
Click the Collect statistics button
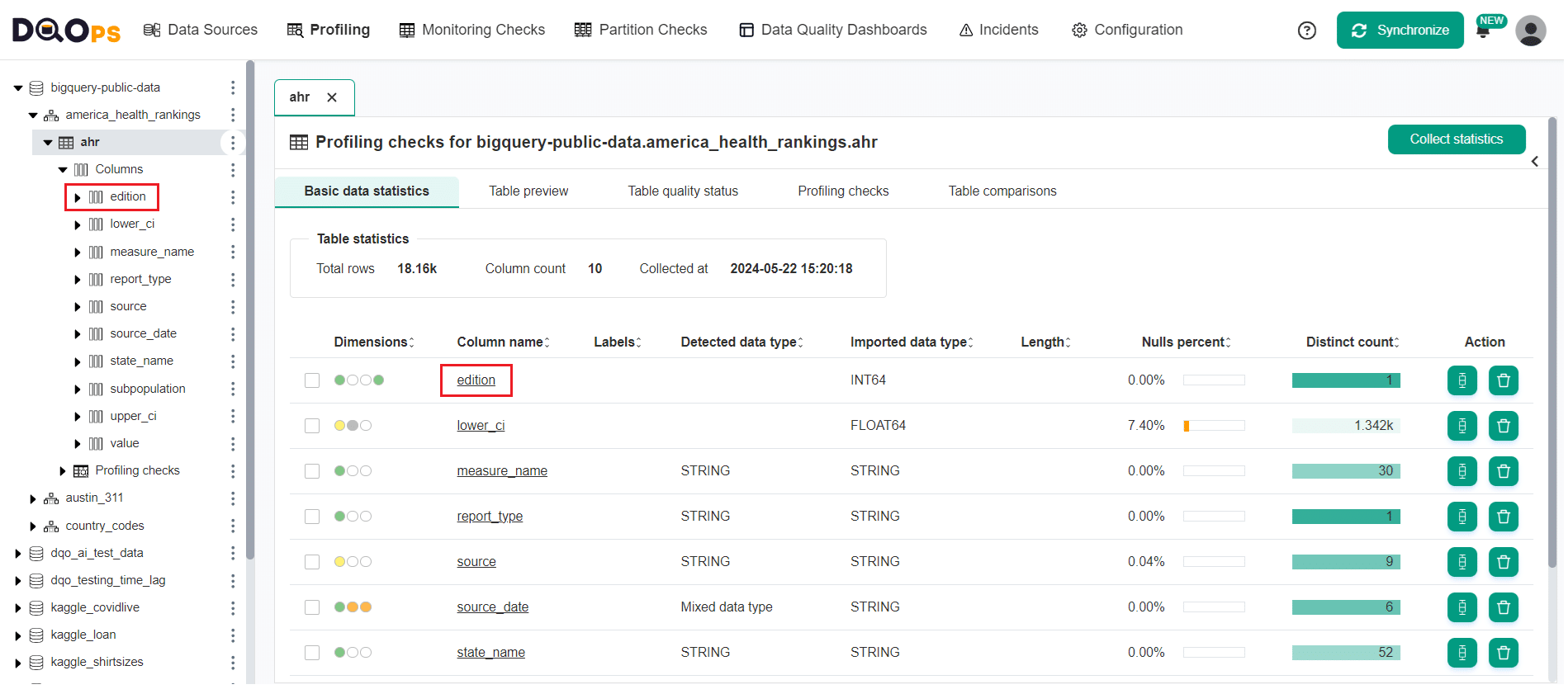point(1456,139)
